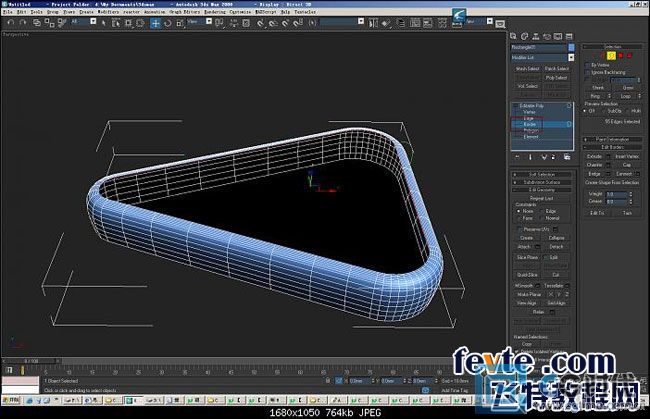
Task: Open the Rendering menu
Action: pos(215,12)
